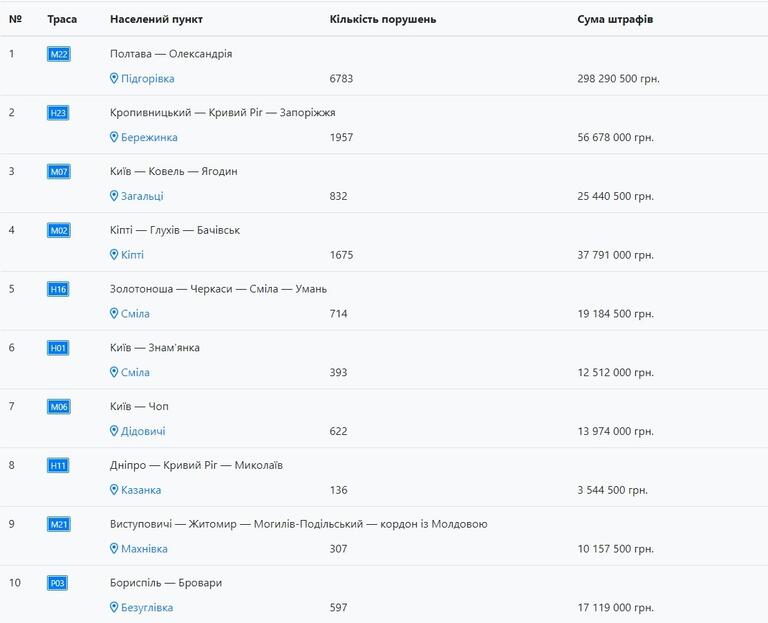Click the Кількість порушень column header
This screenshot has height=623, width=768.
(x=383, y=19)
